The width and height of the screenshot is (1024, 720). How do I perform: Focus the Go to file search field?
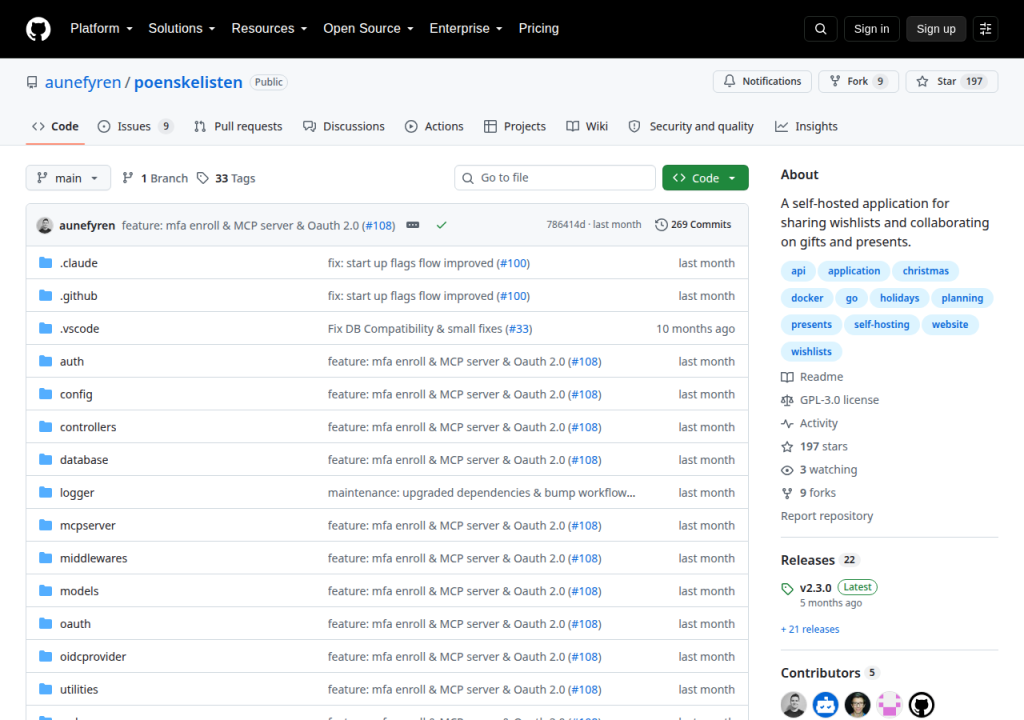tap(555, 178)
